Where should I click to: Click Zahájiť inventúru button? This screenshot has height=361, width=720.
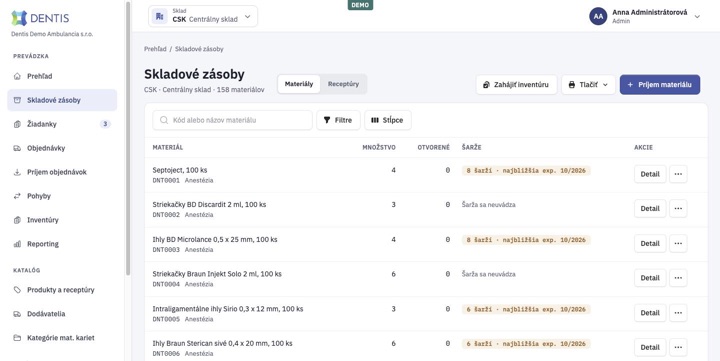[x=516, y=85]
